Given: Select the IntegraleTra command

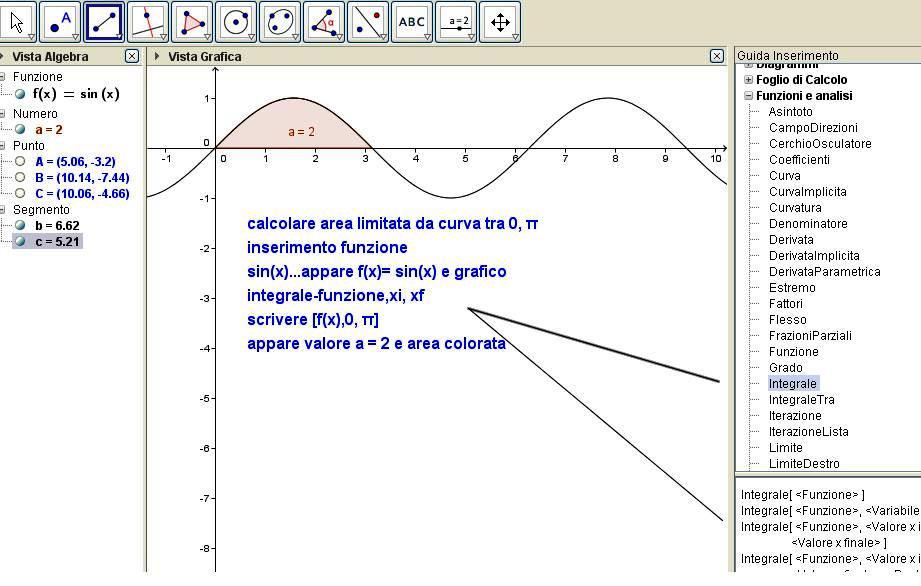Looking at the screenshot, I should tap(801, 399).
